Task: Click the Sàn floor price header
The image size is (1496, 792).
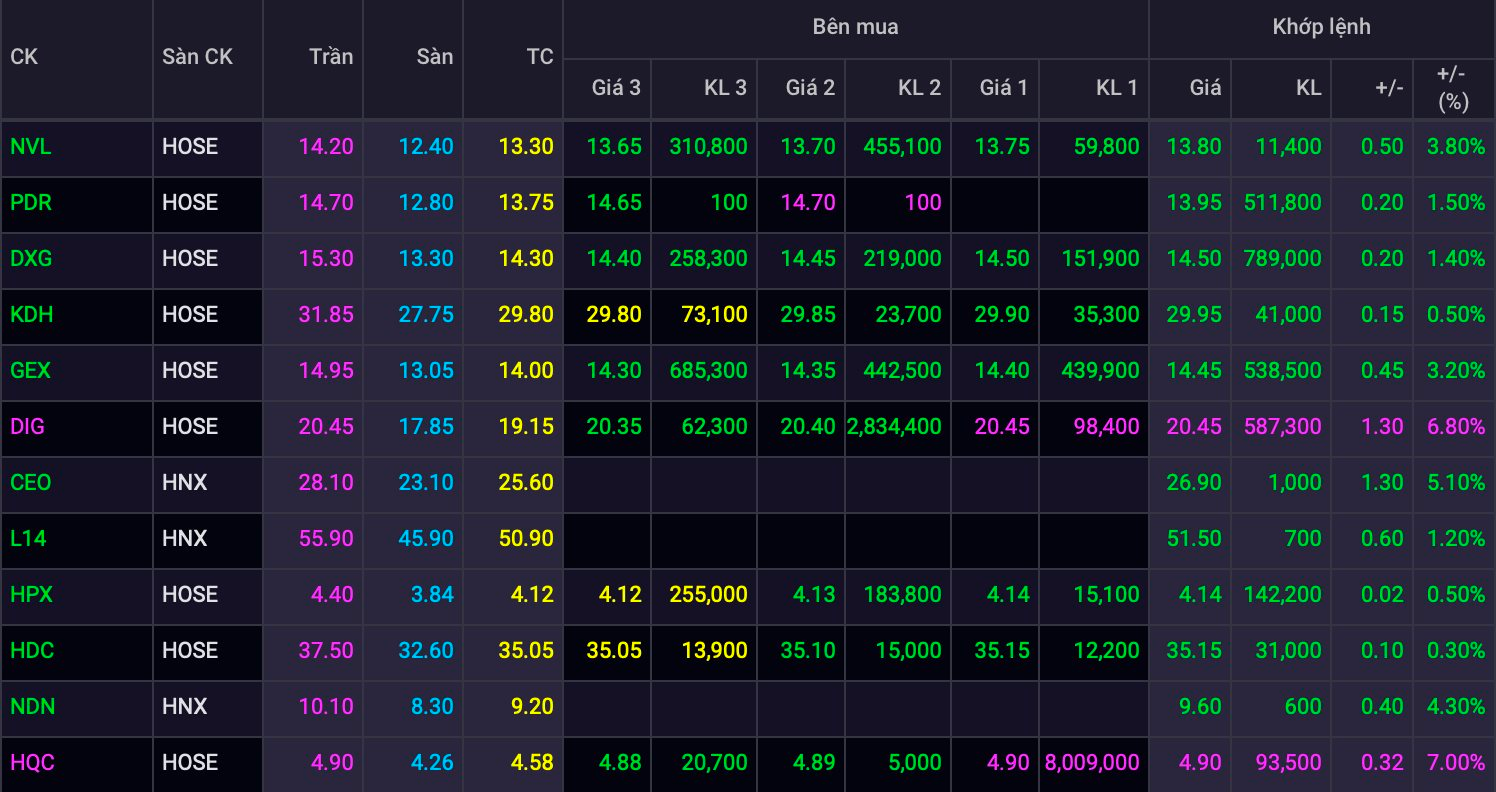Action: click(435, 57)
